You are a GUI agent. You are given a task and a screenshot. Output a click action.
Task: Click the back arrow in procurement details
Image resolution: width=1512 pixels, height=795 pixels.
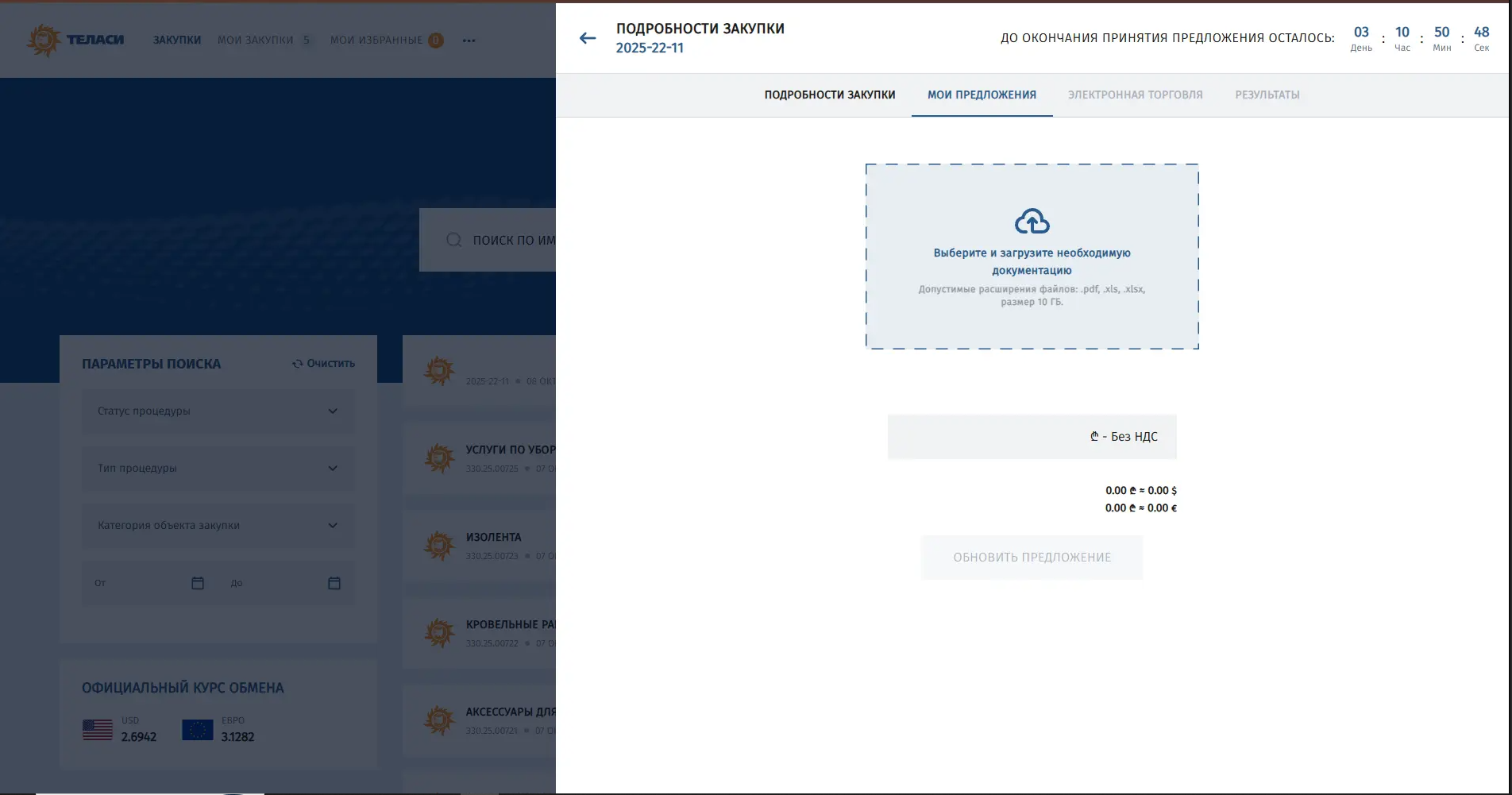(x=587, y=38)
